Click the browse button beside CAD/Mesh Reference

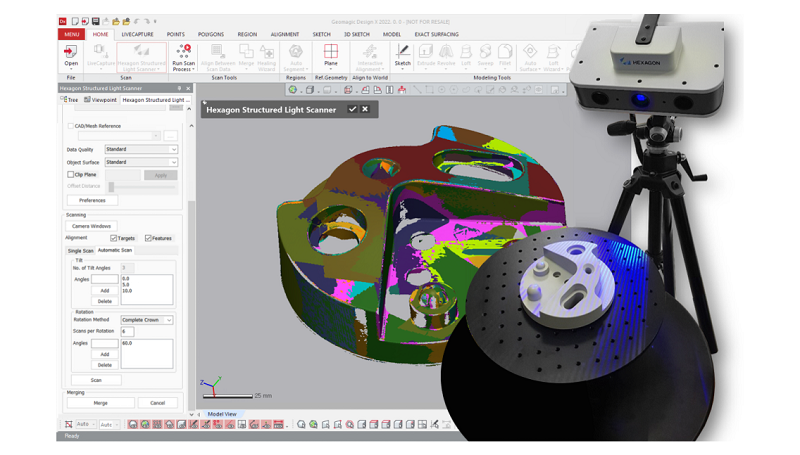point(170,136)
